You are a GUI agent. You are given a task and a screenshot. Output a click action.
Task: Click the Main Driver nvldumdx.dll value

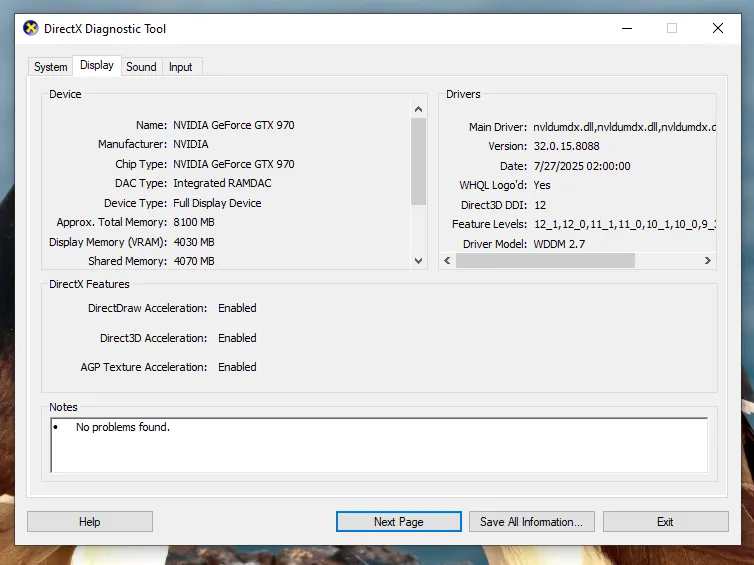click(625, 127)
